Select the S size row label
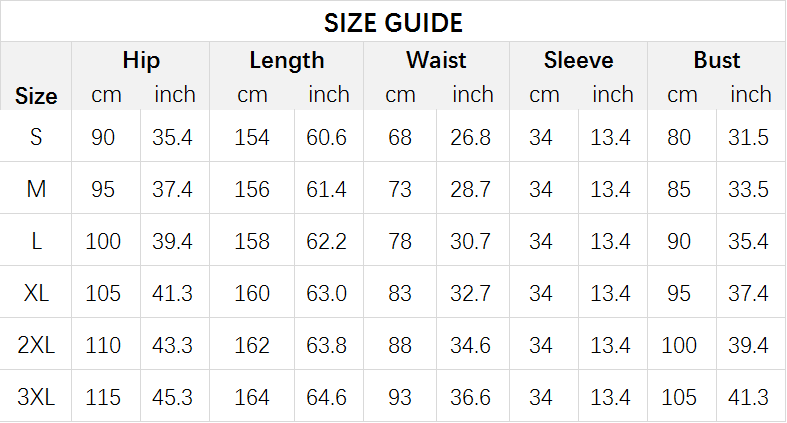Screen dimensions: 787x423 coord(36,137)
